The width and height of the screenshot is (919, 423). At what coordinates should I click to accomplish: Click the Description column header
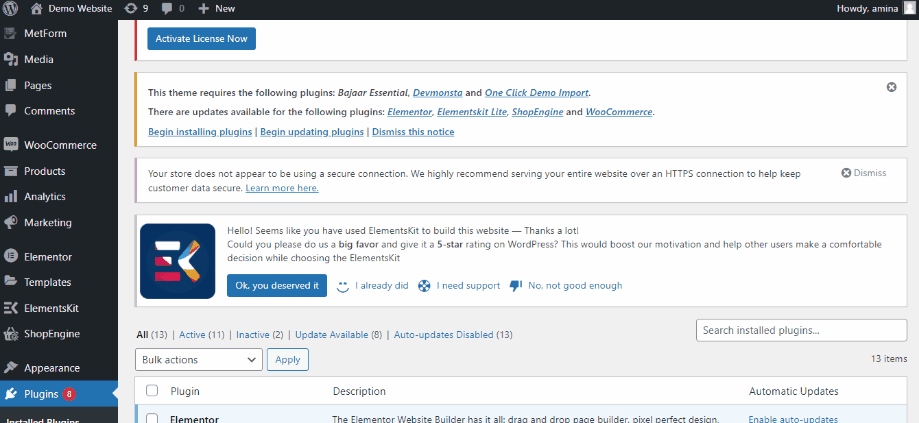click(359, 391)
